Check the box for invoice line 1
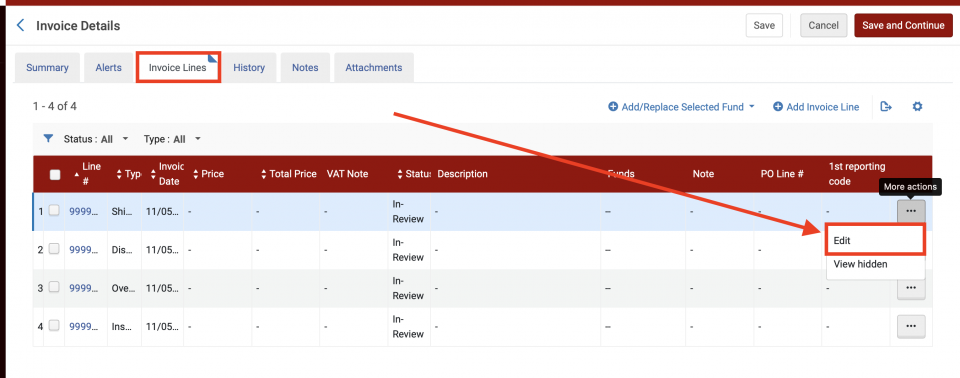960x378 pixels. click(x=54, y=211)
